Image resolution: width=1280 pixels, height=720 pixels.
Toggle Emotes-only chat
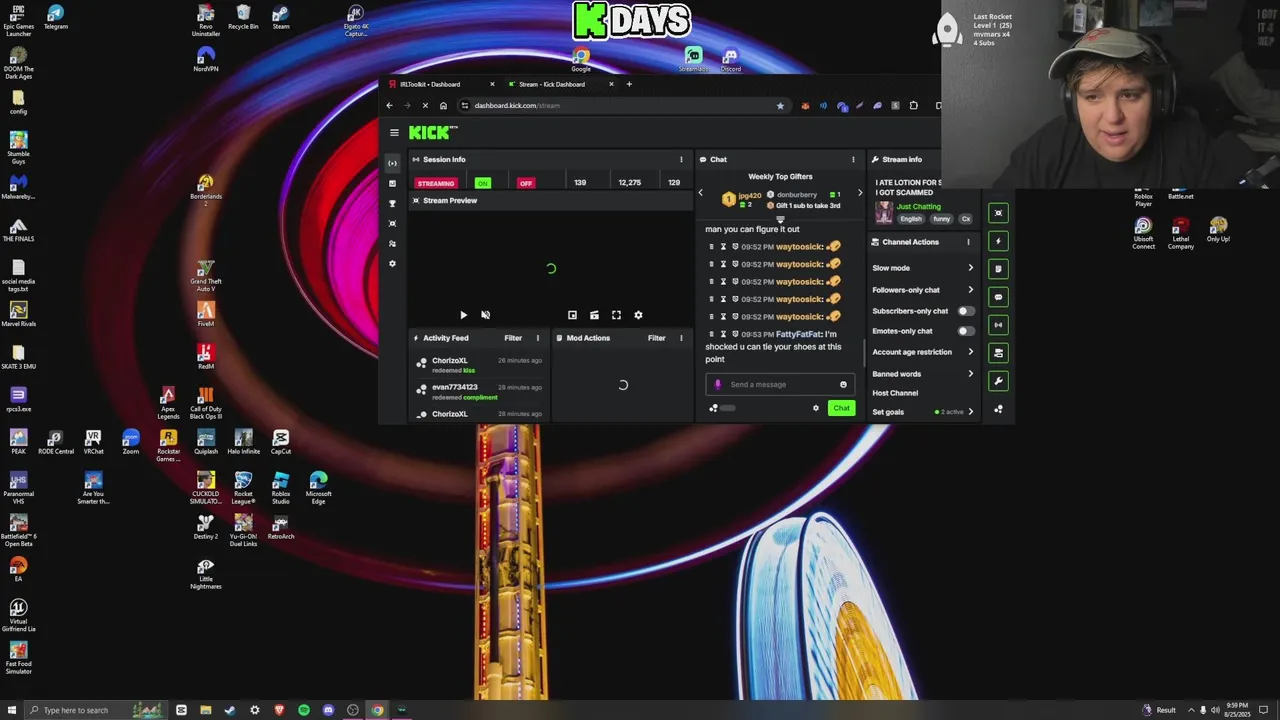click(965, 331)
